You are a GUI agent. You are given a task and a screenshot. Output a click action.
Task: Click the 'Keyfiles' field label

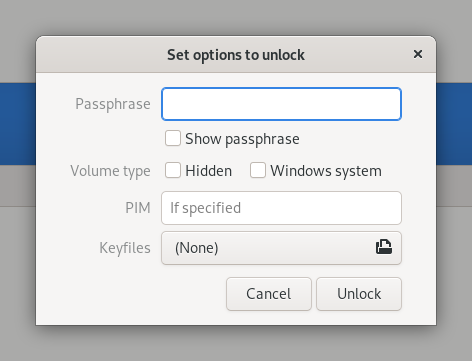click(125, 248)
